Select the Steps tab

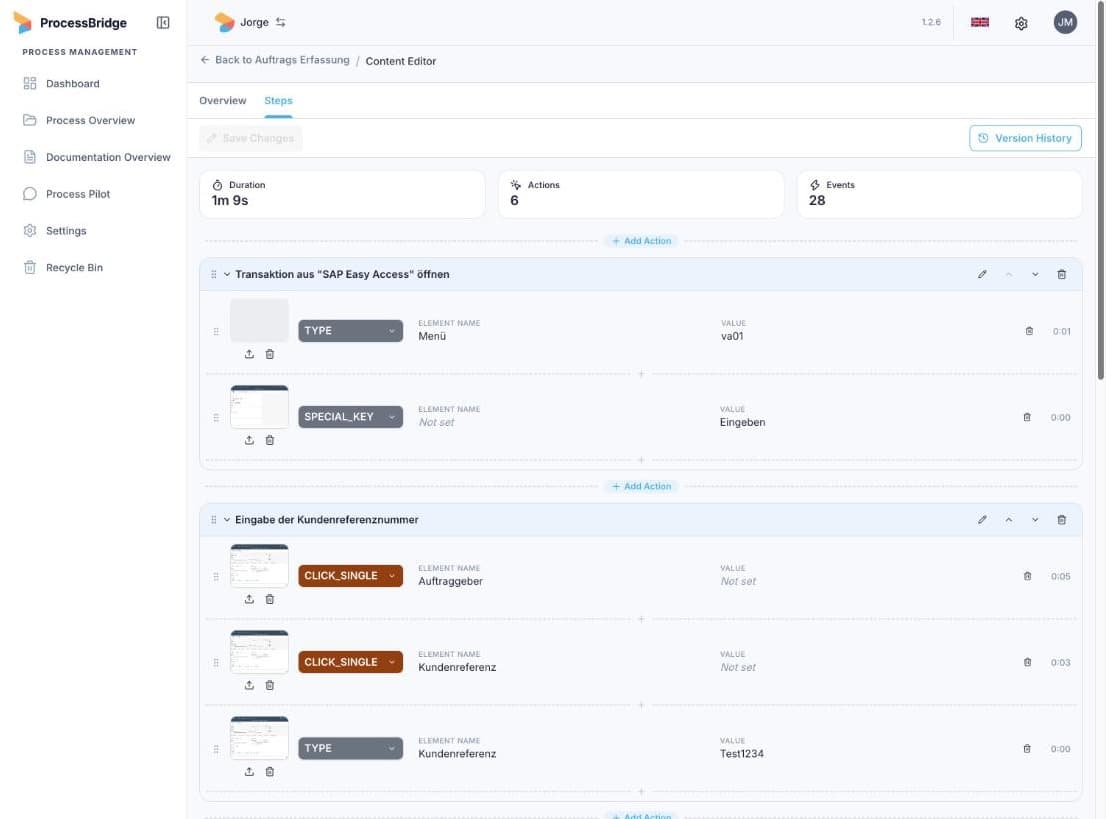click(x=278, y=101)
